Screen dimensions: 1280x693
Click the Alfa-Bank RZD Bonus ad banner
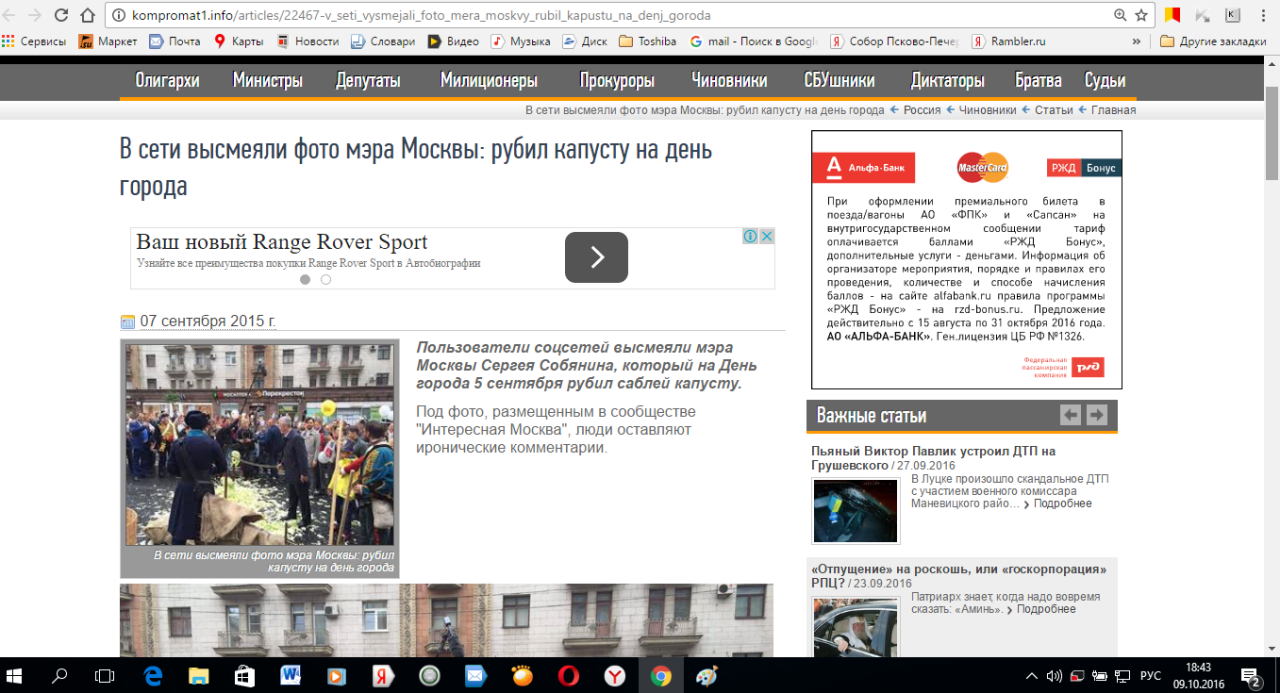point(966,260)
